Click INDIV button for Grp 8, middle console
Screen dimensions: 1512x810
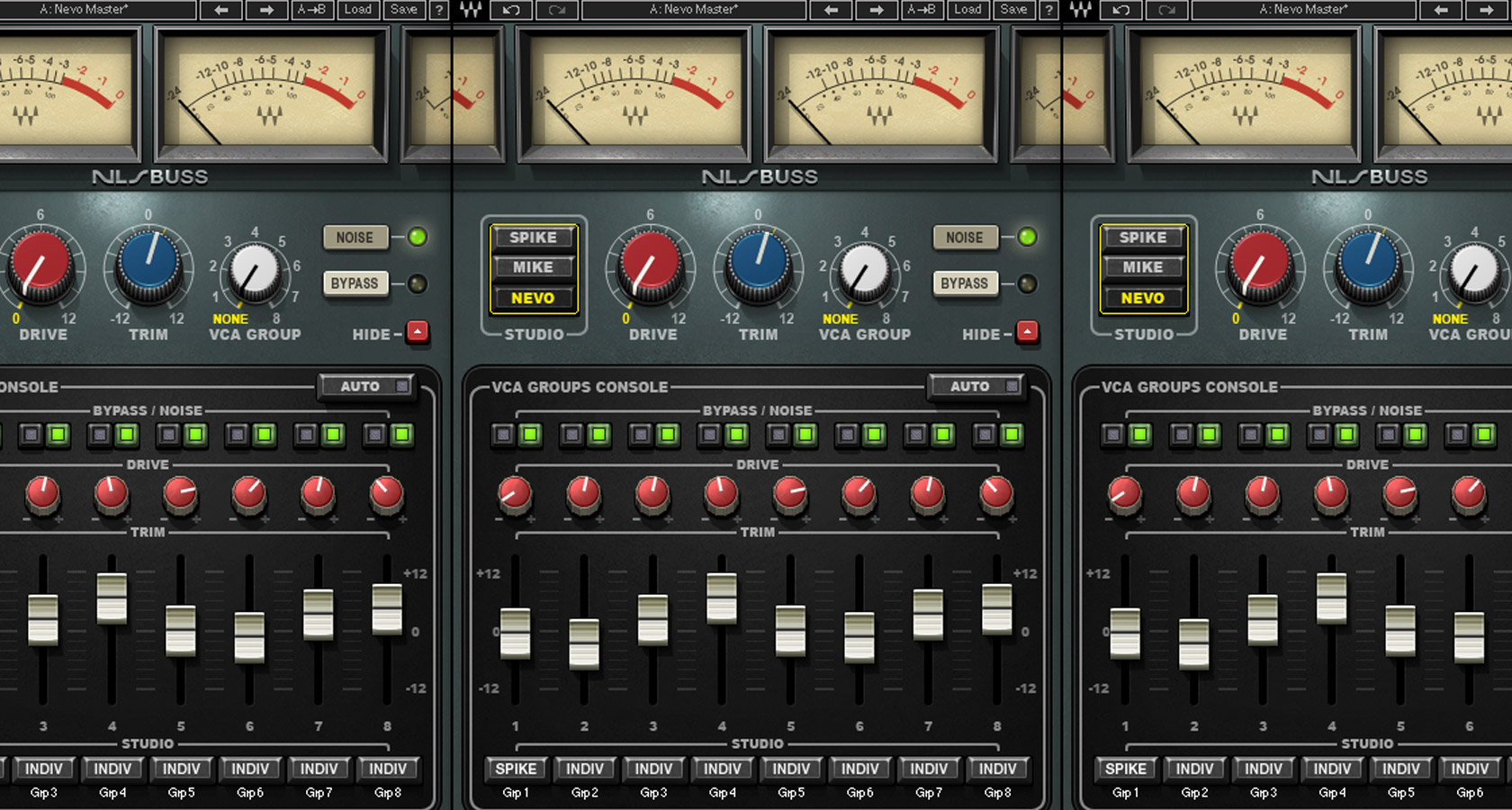(997, 769)
